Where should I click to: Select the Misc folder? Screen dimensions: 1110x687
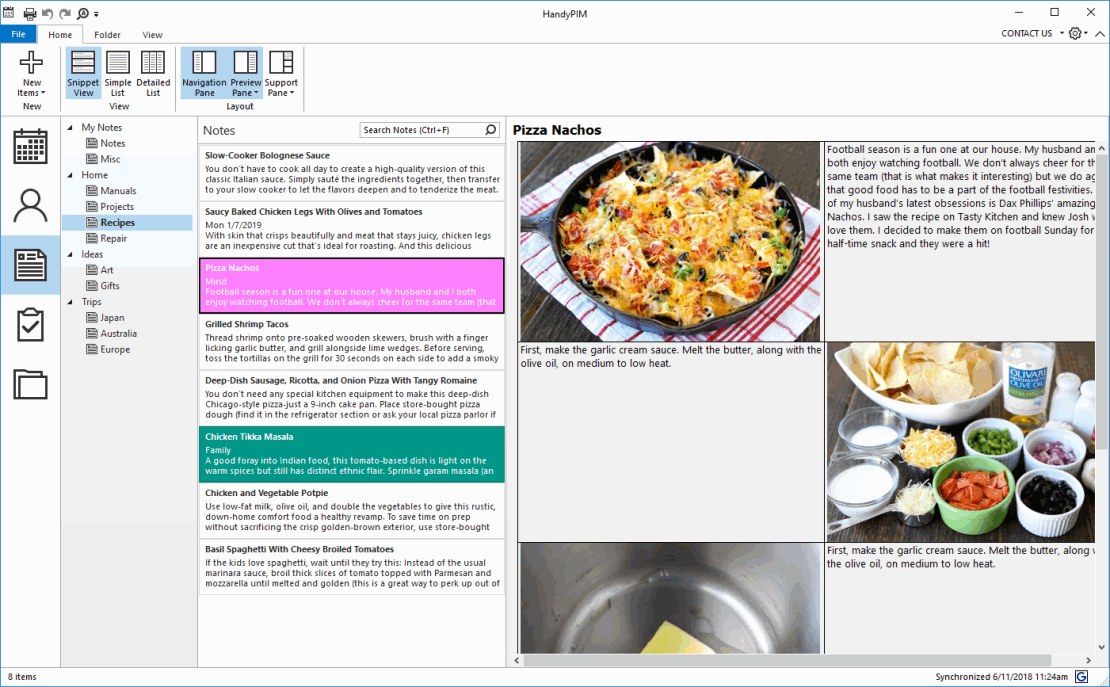(103, 159)
